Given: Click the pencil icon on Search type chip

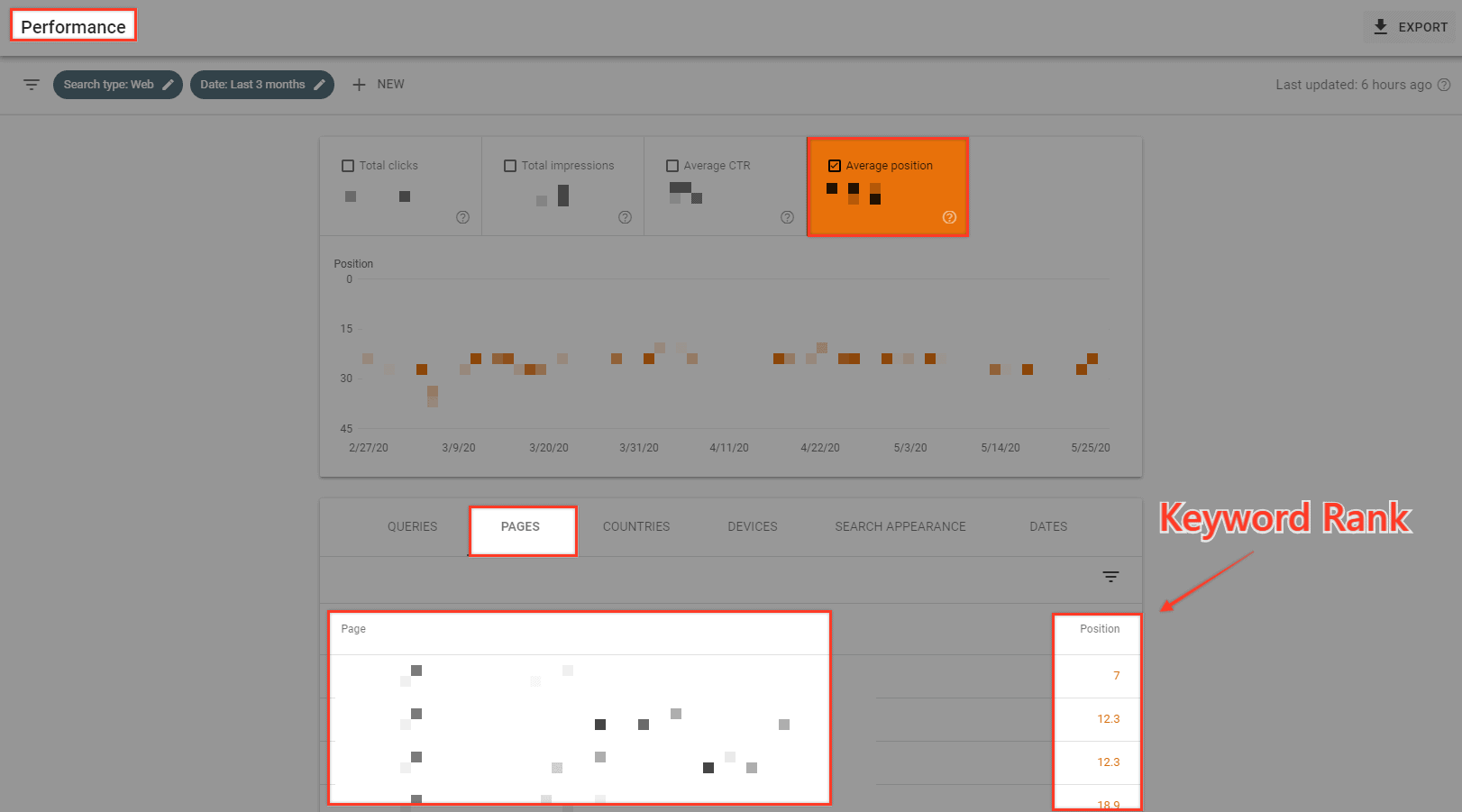Looking at the screenshot, I should point(168,85).
